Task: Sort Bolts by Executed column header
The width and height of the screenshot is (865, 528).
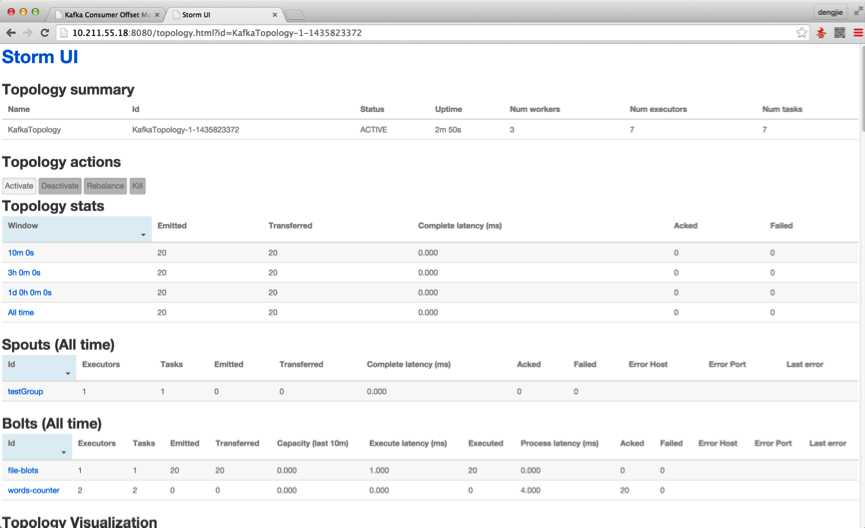Action: [485, 443]
